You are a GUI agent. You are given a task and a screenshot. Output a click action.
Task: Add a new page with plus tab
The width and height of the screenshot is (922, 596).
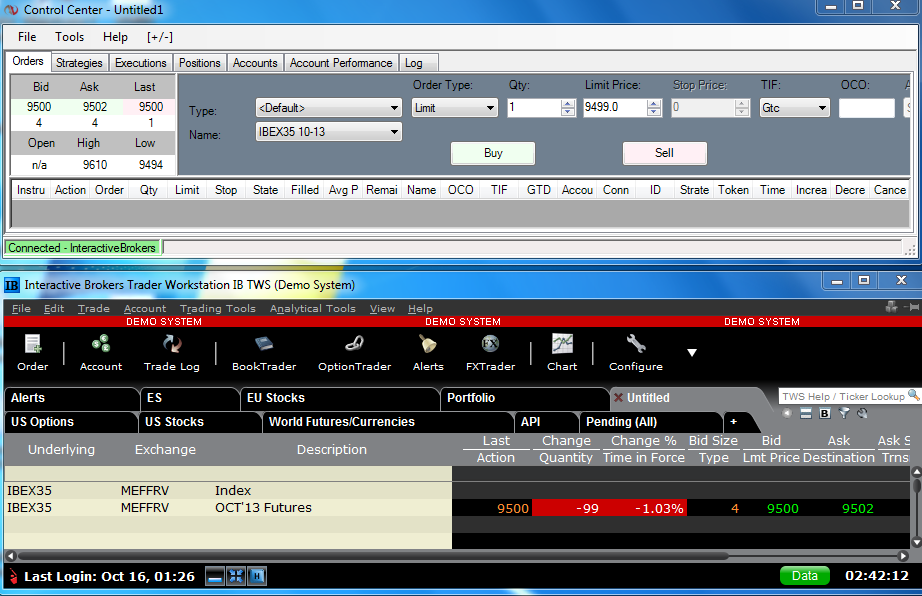(x=733, y=421)
